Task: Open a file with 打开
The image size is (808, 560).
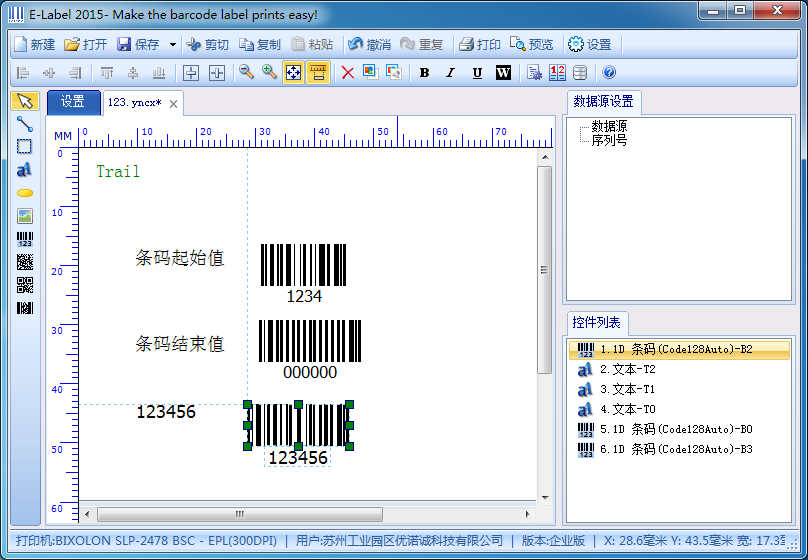Action: click(85, 45)
